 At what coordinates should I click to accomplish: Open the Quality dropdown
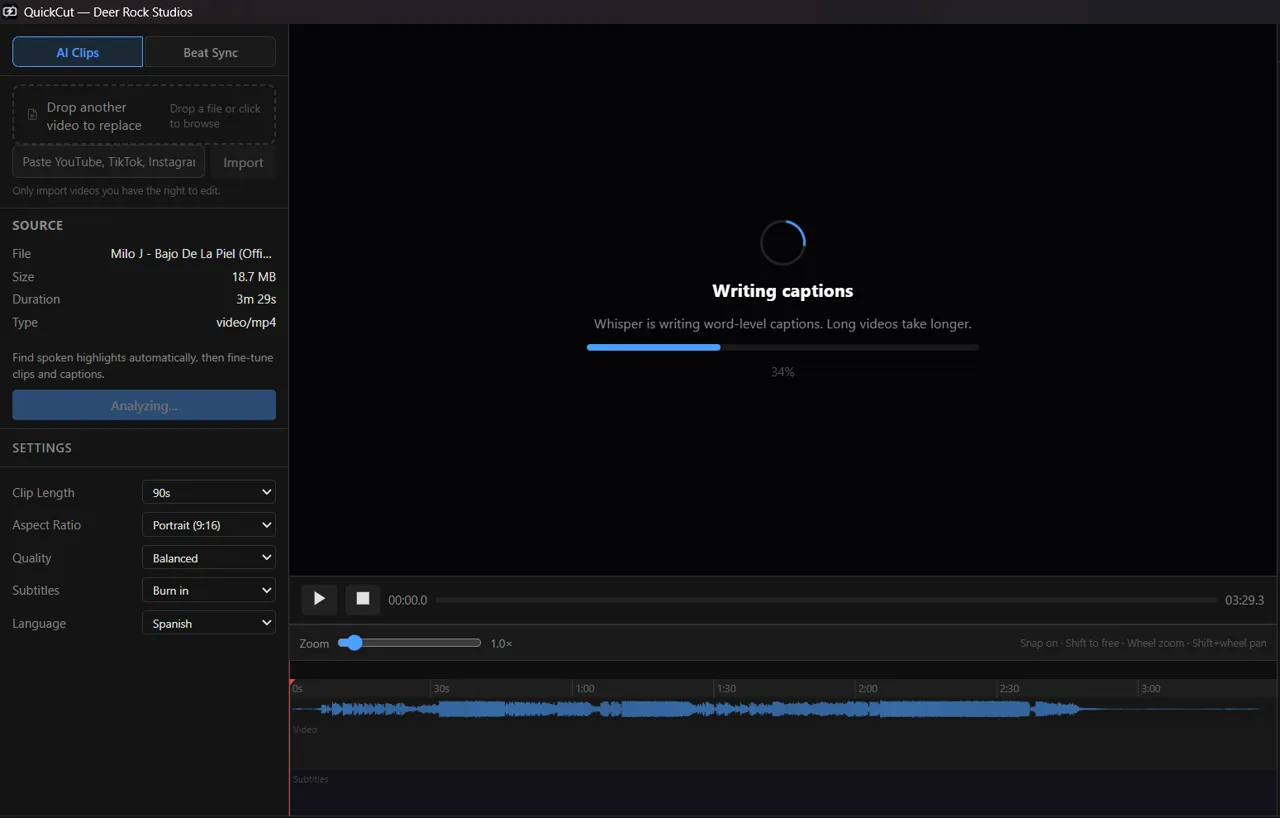point(209,558)
